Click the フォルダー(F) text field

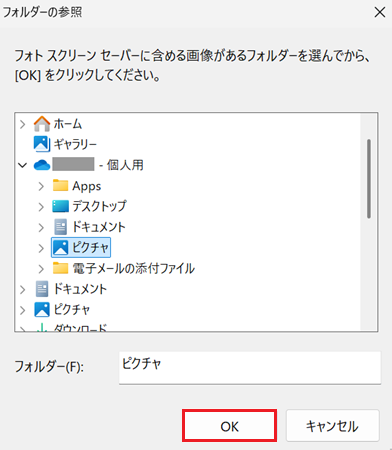tap(250, 368)
